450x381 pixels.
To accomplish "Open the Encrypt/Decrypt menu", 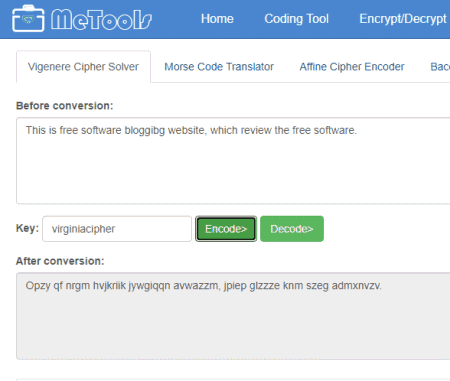I will tap(403, 19).
